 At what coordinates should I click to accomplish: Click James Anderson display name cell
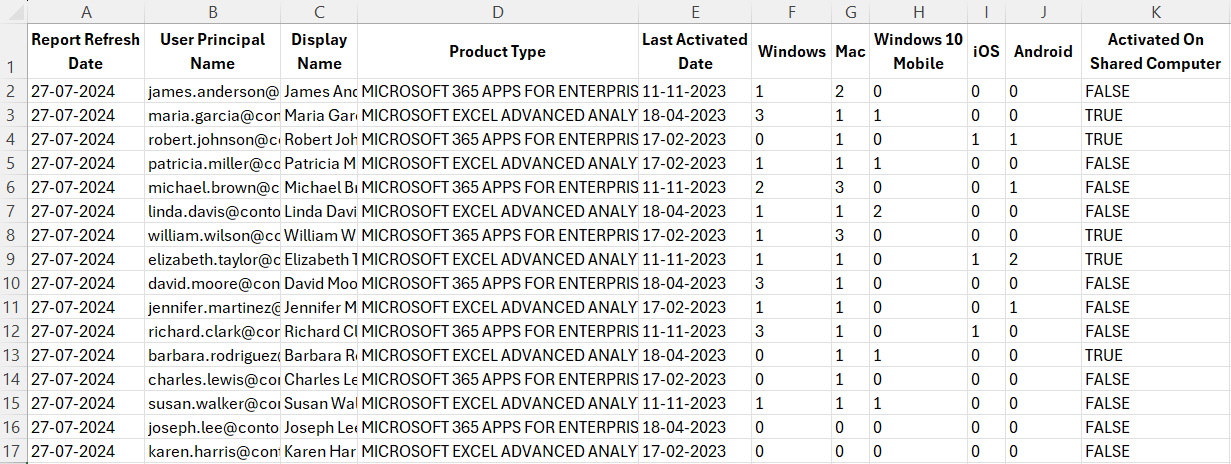[x=319, y=91]
